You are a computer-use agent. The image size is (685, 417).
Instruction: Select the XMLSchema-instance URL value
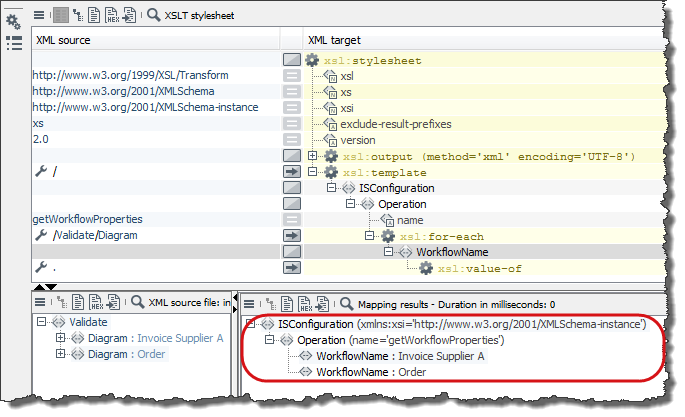point(145,107)
